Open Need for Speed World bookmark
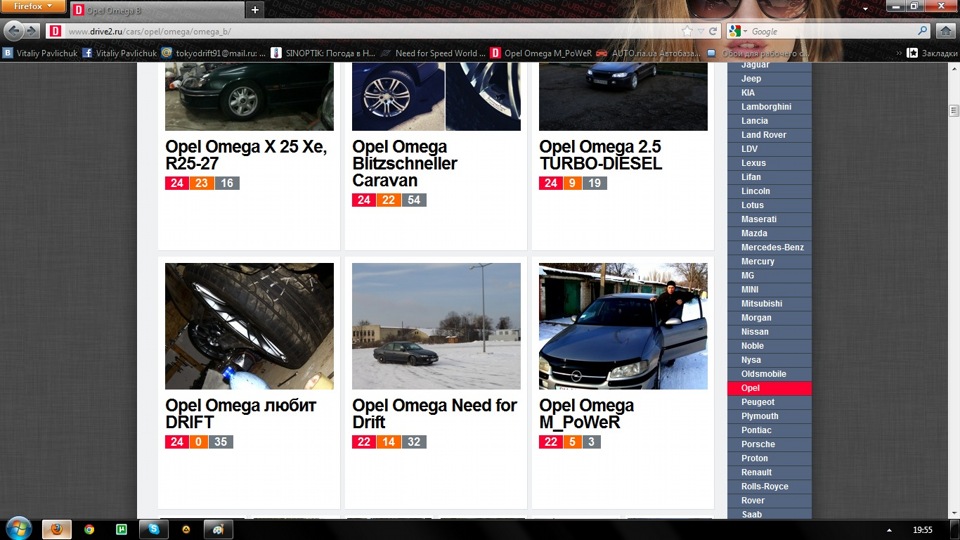The height and width of the screenshot is (540, 960). (x=433, y=53)
